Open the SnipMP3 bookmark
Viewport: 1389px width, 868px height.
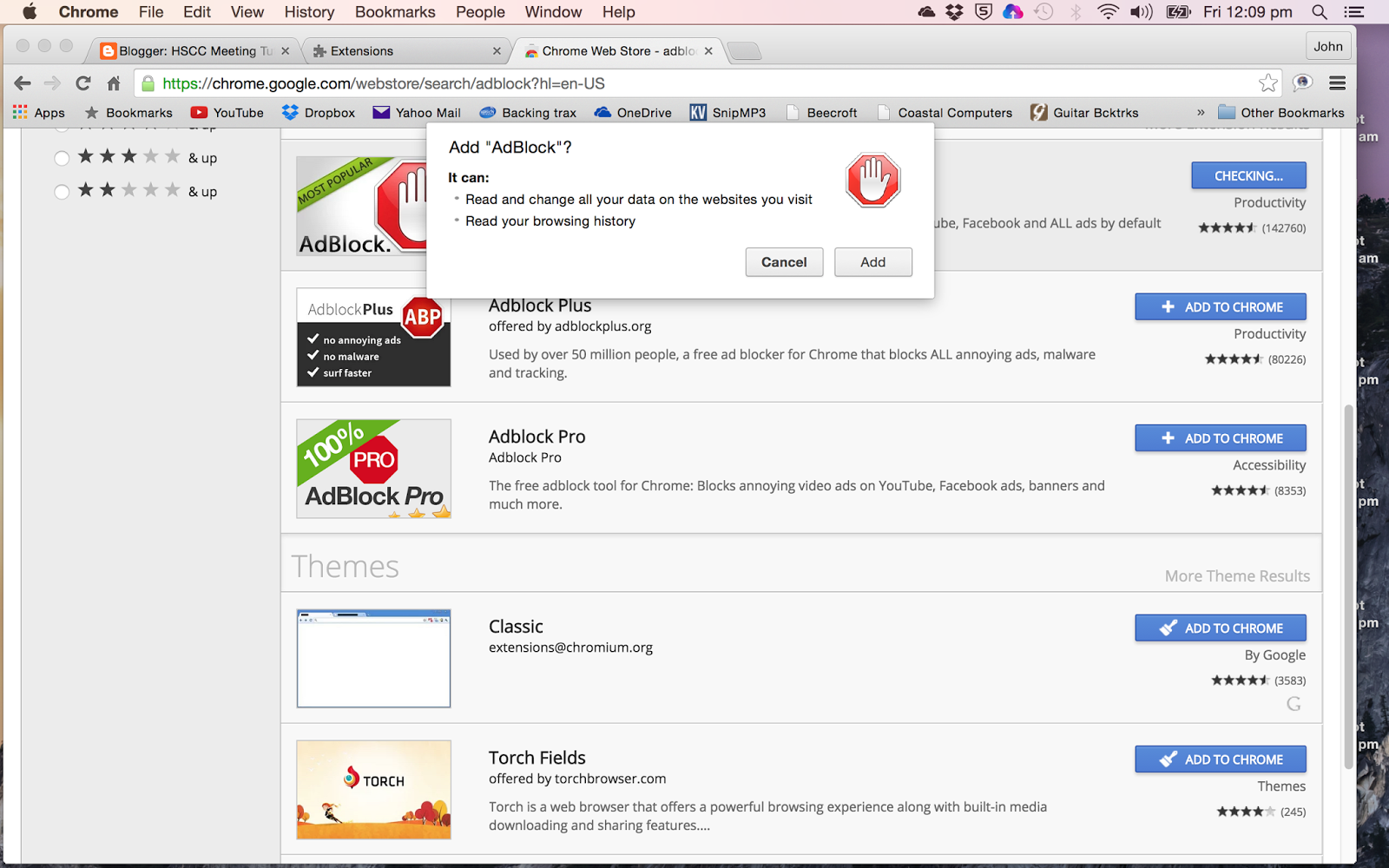click(x=727, y=113)
